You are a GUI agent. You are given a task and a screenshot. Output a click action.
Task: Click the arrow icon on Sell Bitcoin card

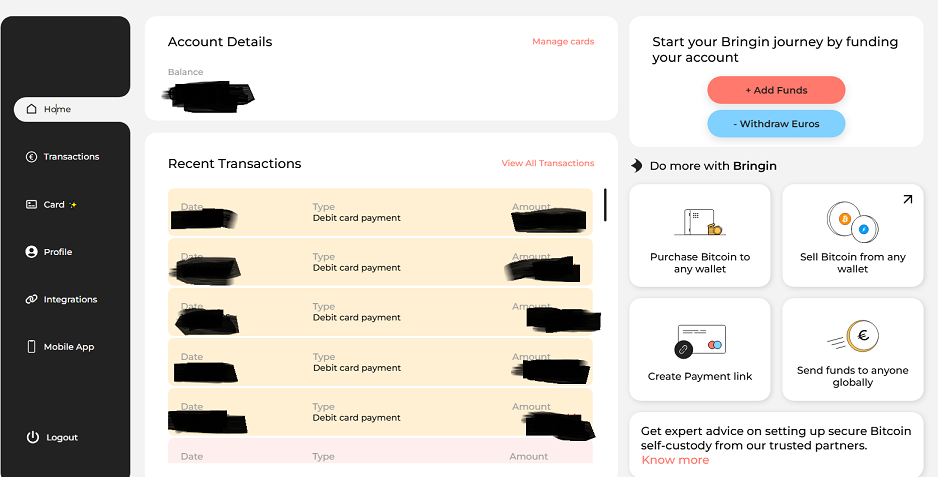[907, 199]
